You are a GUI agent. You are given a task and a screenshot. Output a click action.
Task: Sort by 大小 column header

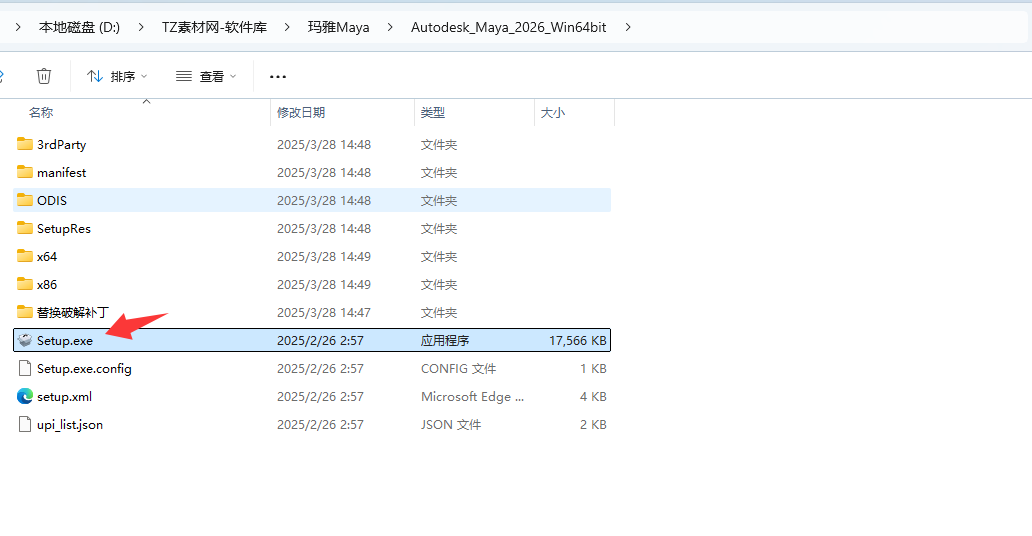(553, 113)
